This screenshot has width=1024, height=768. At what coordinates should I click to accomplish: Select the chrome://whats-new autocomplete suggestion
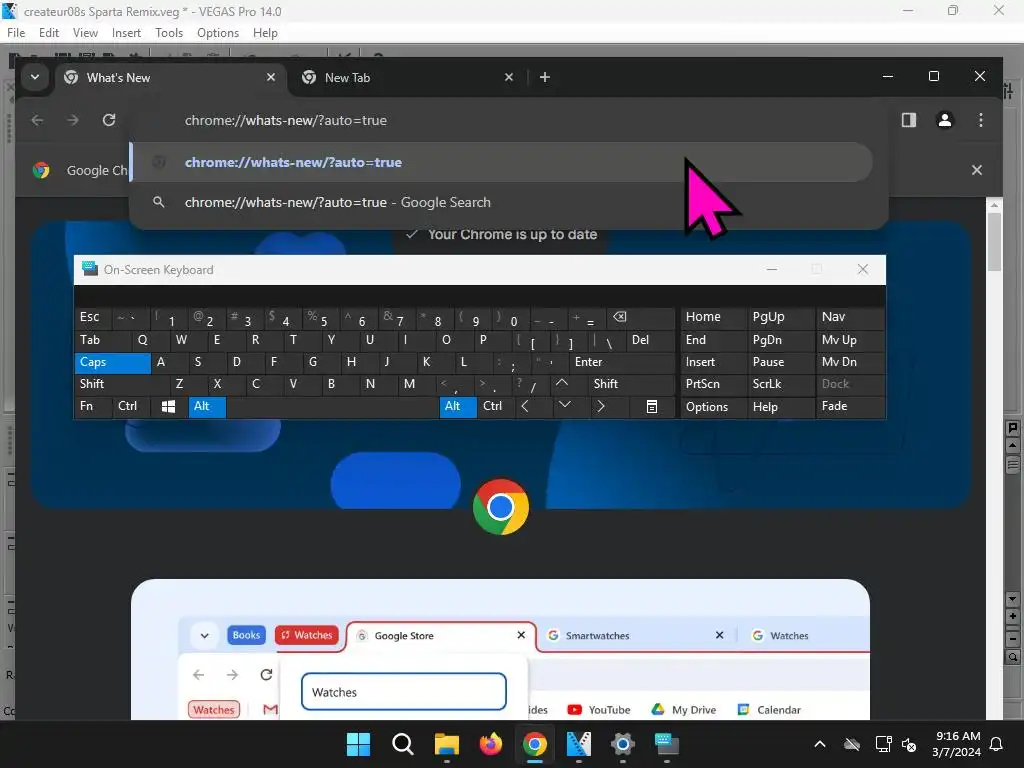(x=501, y=163)
